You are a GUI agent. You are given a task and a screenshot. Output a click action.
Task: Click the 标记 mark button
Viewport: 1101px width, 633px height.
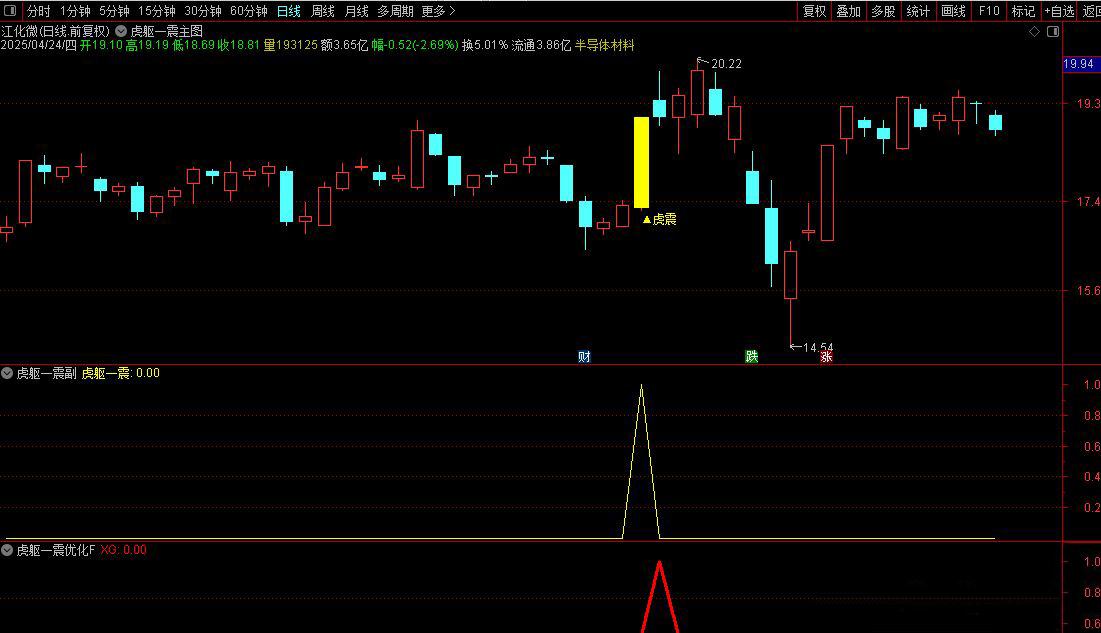click(x=1023, y=11)
